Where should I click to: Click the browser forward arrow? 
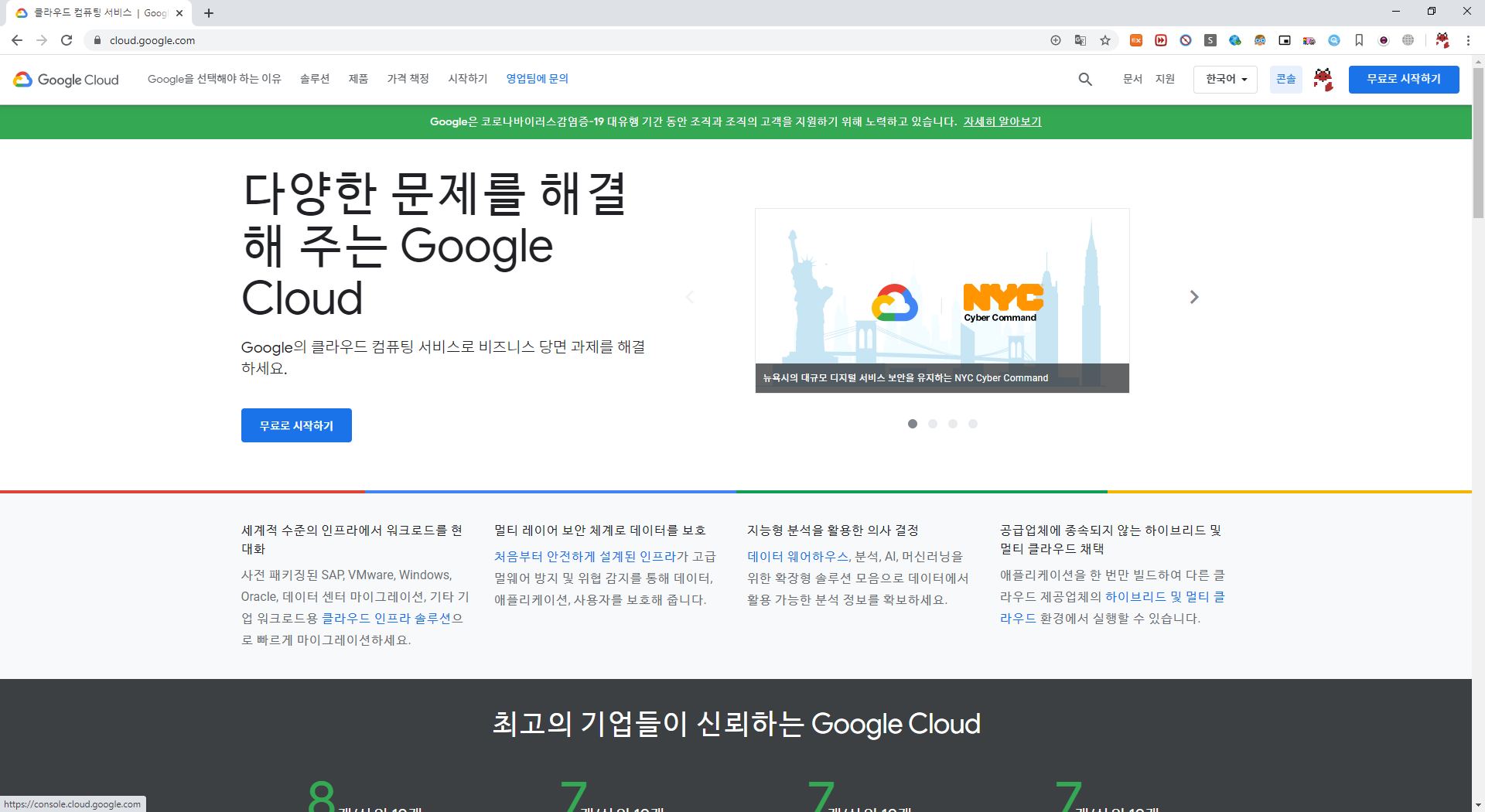click(x=42, y=40)
